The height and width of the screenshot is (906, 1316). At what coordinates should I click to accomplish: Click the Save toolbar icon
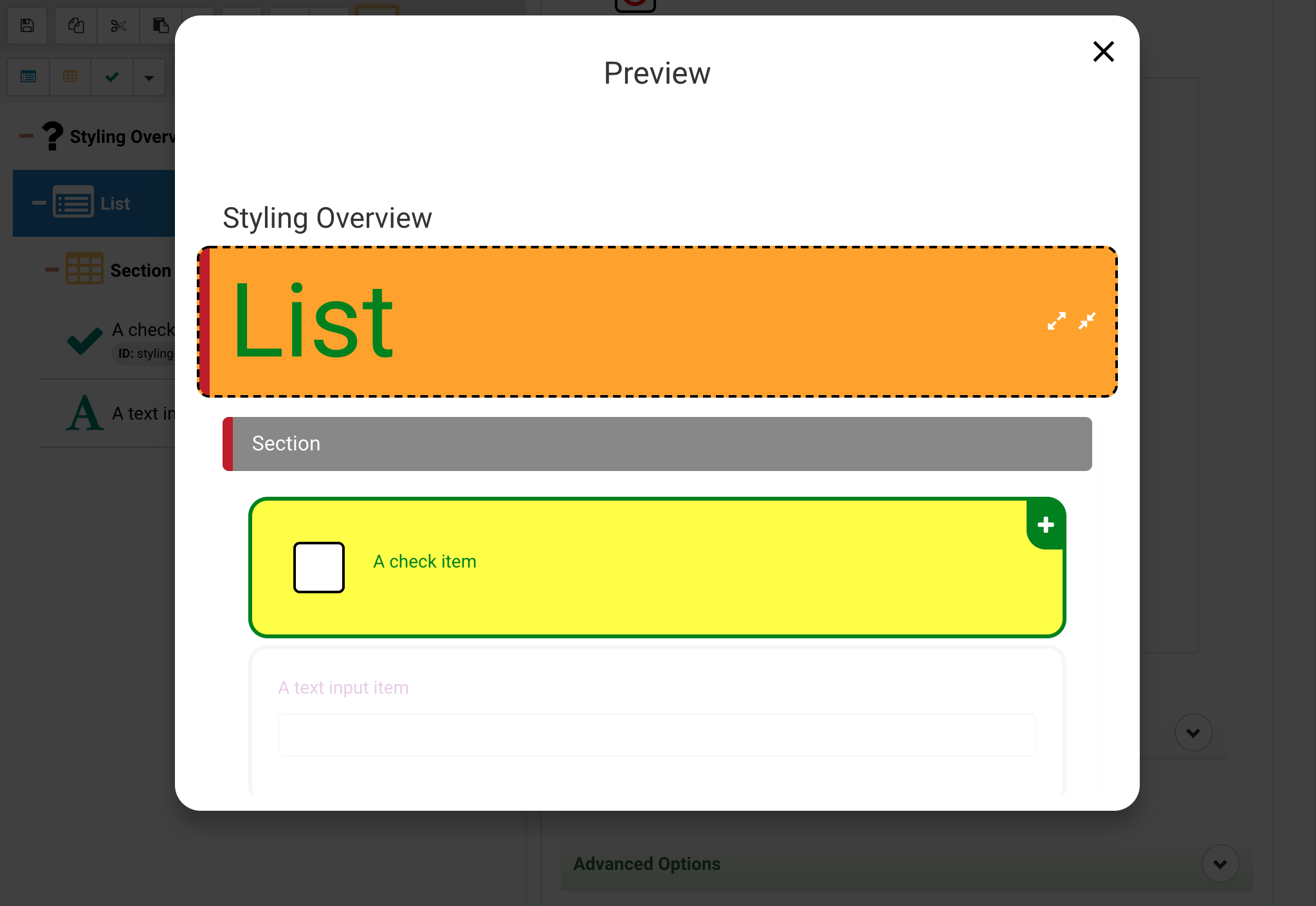(27, 26)
